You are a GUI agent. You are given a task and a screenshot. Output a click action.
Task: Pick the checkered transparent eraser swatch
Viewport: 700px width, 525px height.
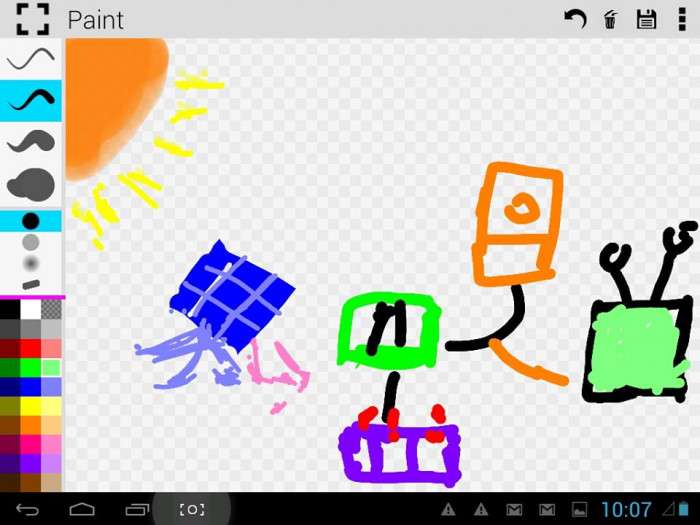[52, 309]
